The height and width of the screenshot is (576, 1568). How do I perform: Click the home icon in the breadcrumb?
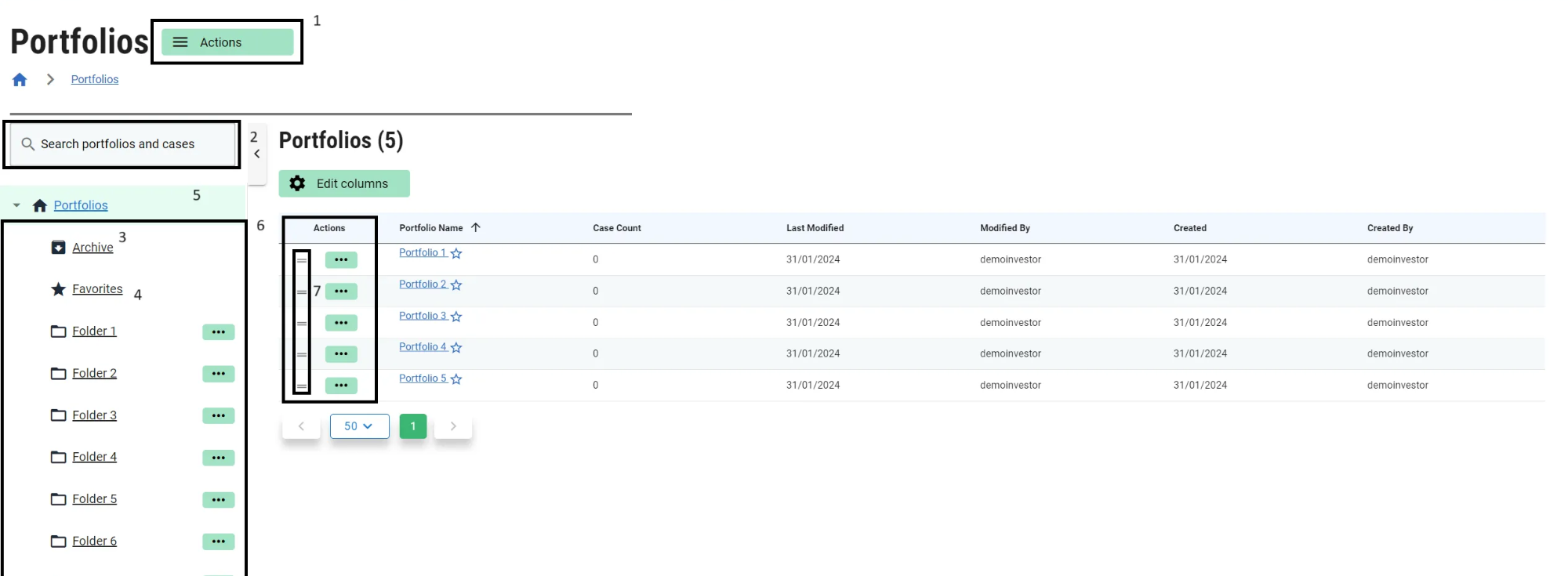(20, 80)
